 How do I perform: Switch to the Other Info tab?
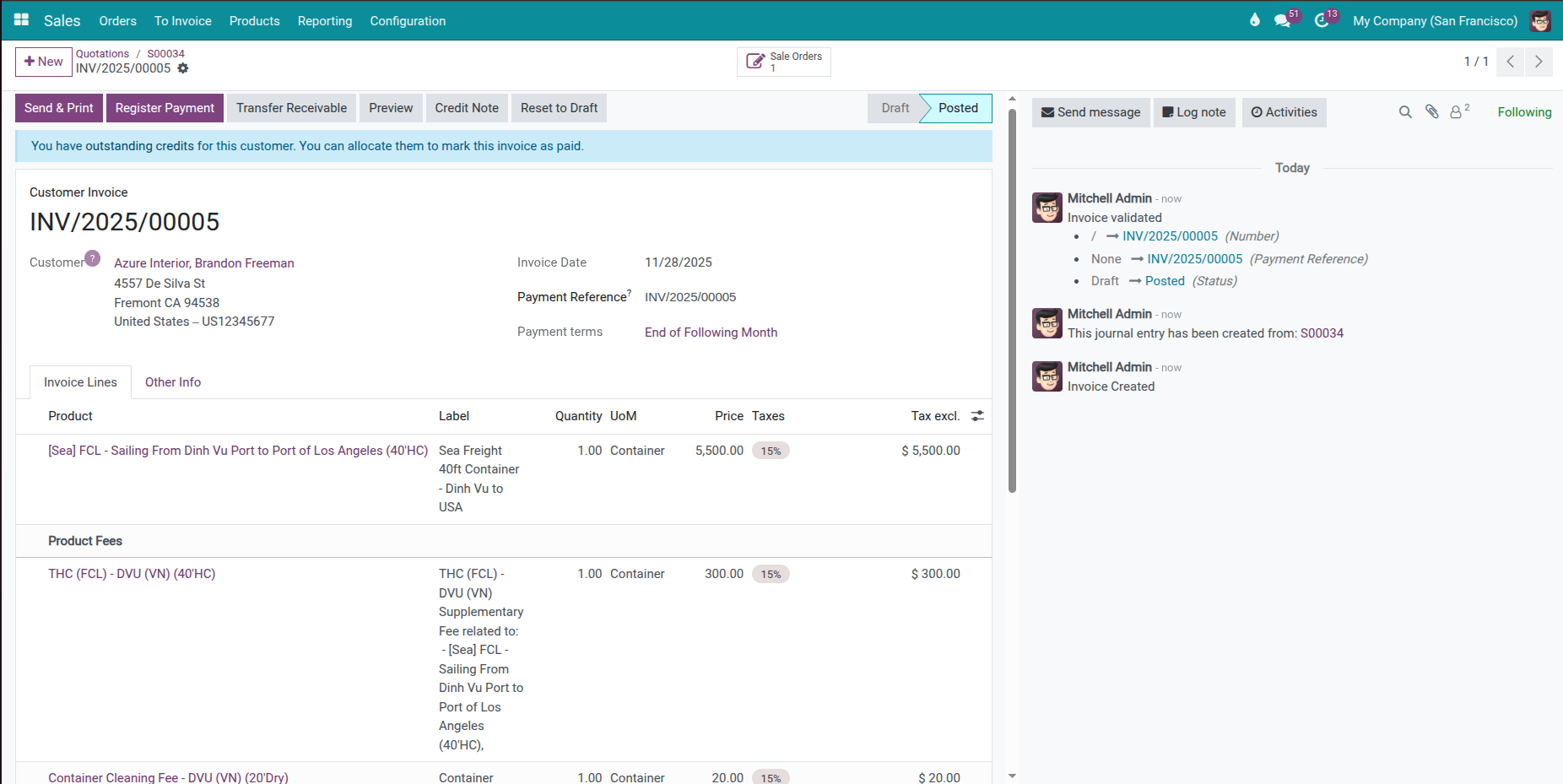pyautogui.click(x=172, y=381)
